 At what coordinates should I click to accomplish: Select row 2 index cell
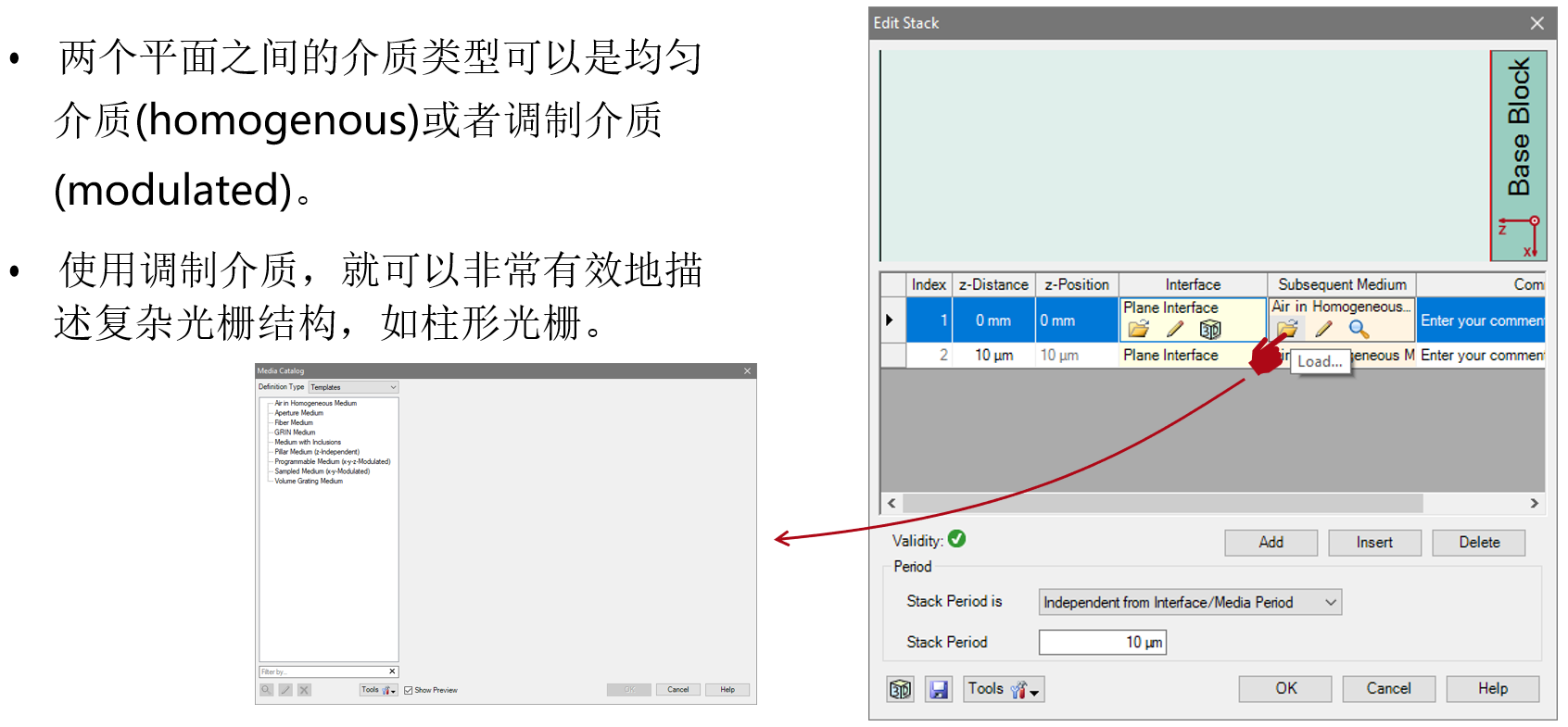[x=929, y=356]
